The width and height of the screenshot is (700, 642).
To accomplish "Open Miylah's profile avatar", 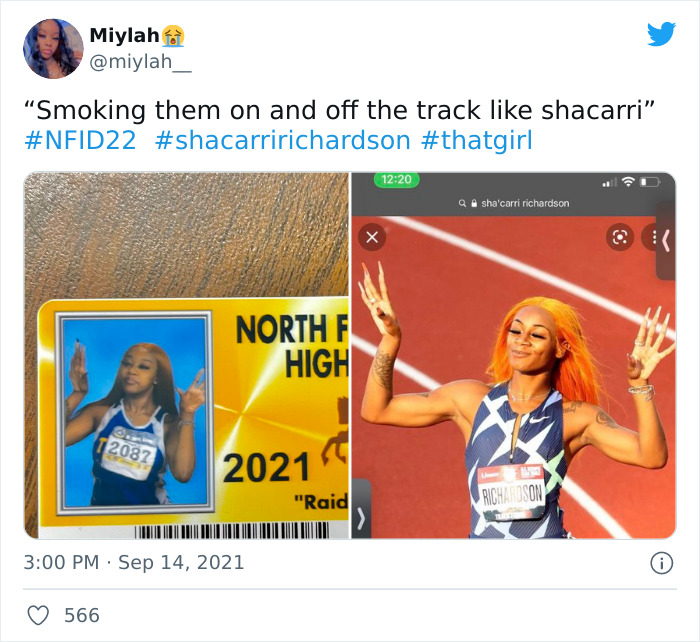I will (53, 49).
